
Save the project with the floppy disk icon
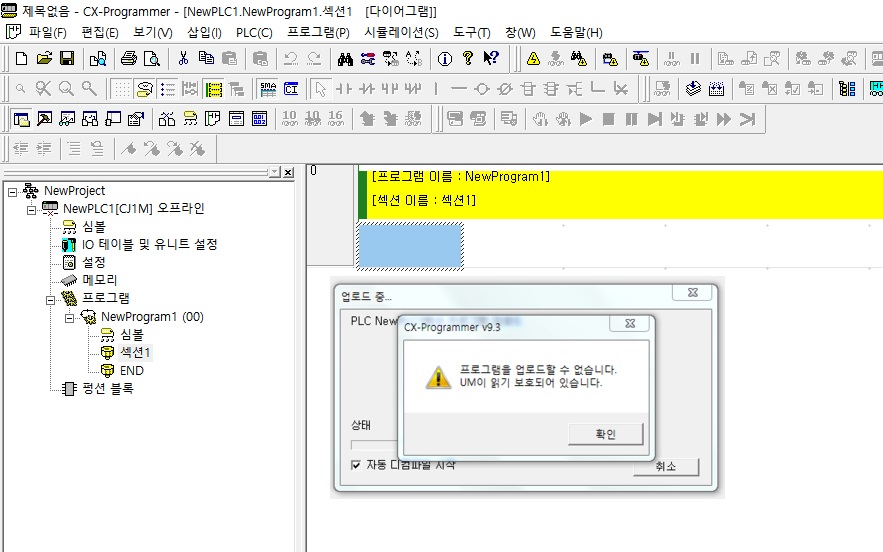(67, 59)
